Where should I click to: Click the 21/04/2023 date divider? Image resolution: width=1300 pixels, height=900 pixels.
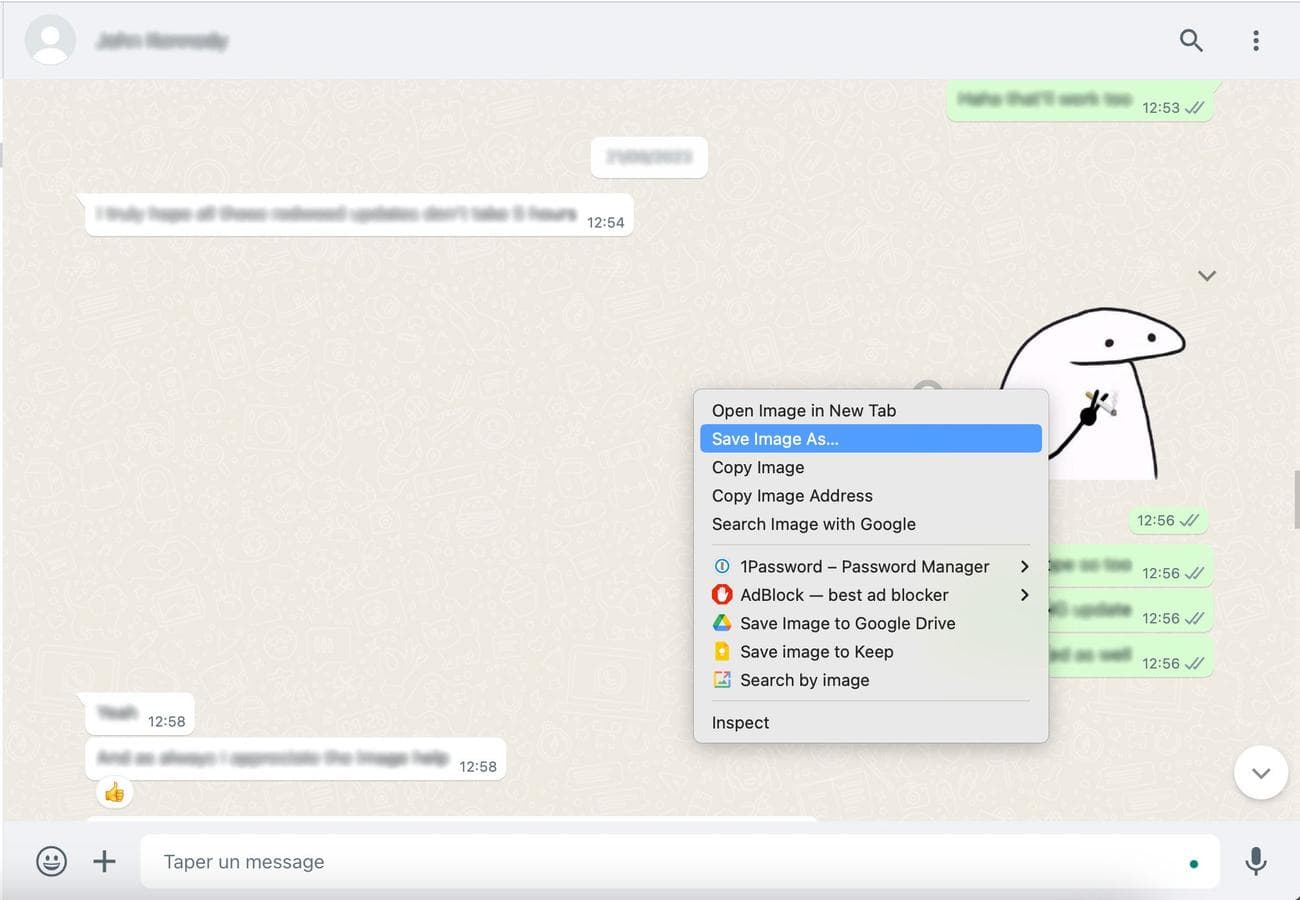click(649, 157)
